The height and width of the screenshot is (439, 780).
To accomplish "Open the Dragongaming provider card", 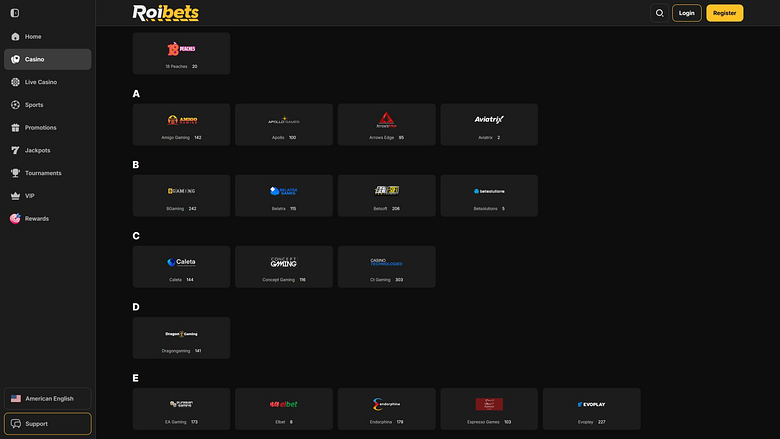I will pyautogui.click(x=182, y=338).
